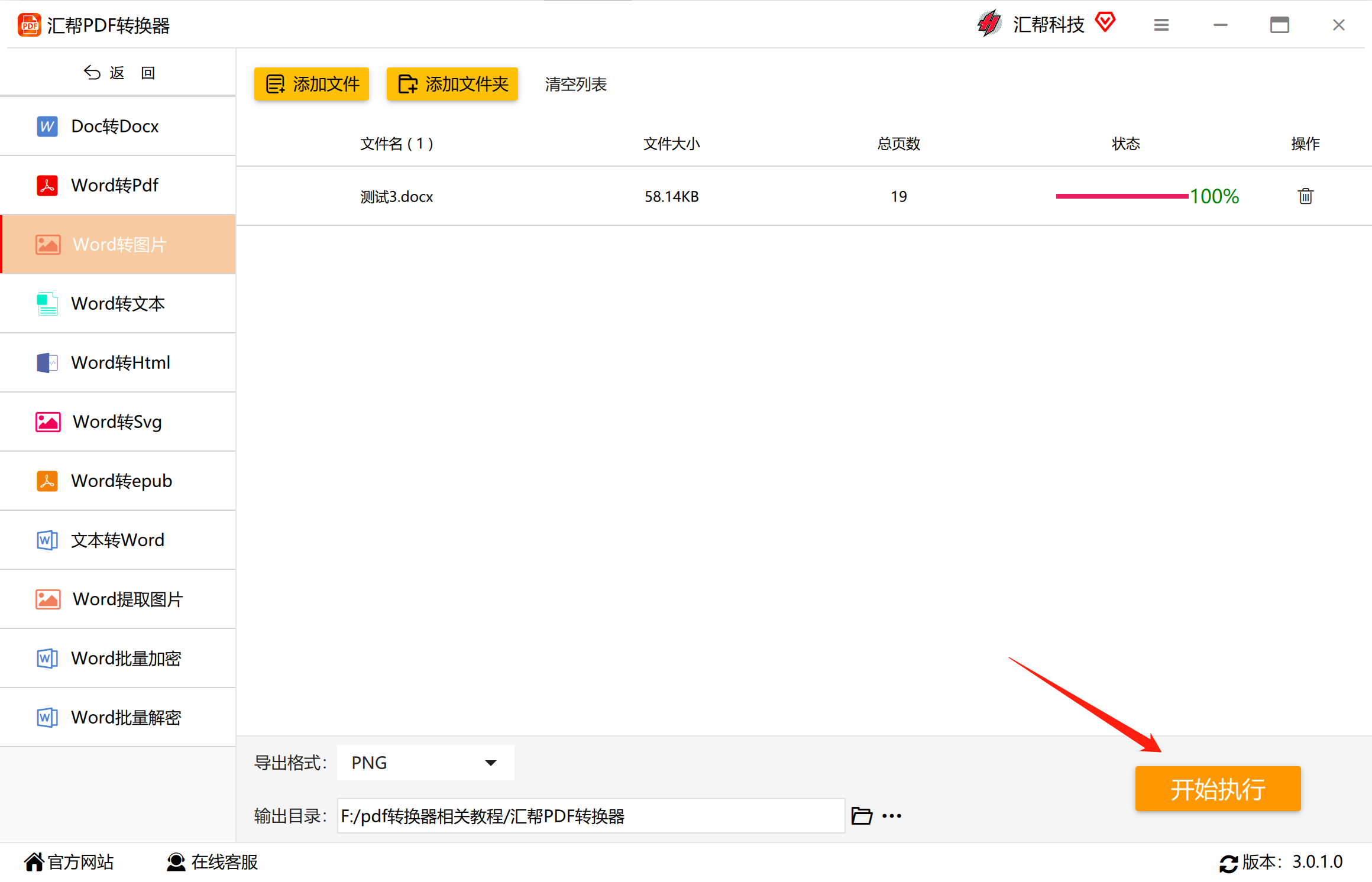The height and width of the screenshot is (882, 1372).
Task: Switch to Word转Pdf mode
Action: 118,185
